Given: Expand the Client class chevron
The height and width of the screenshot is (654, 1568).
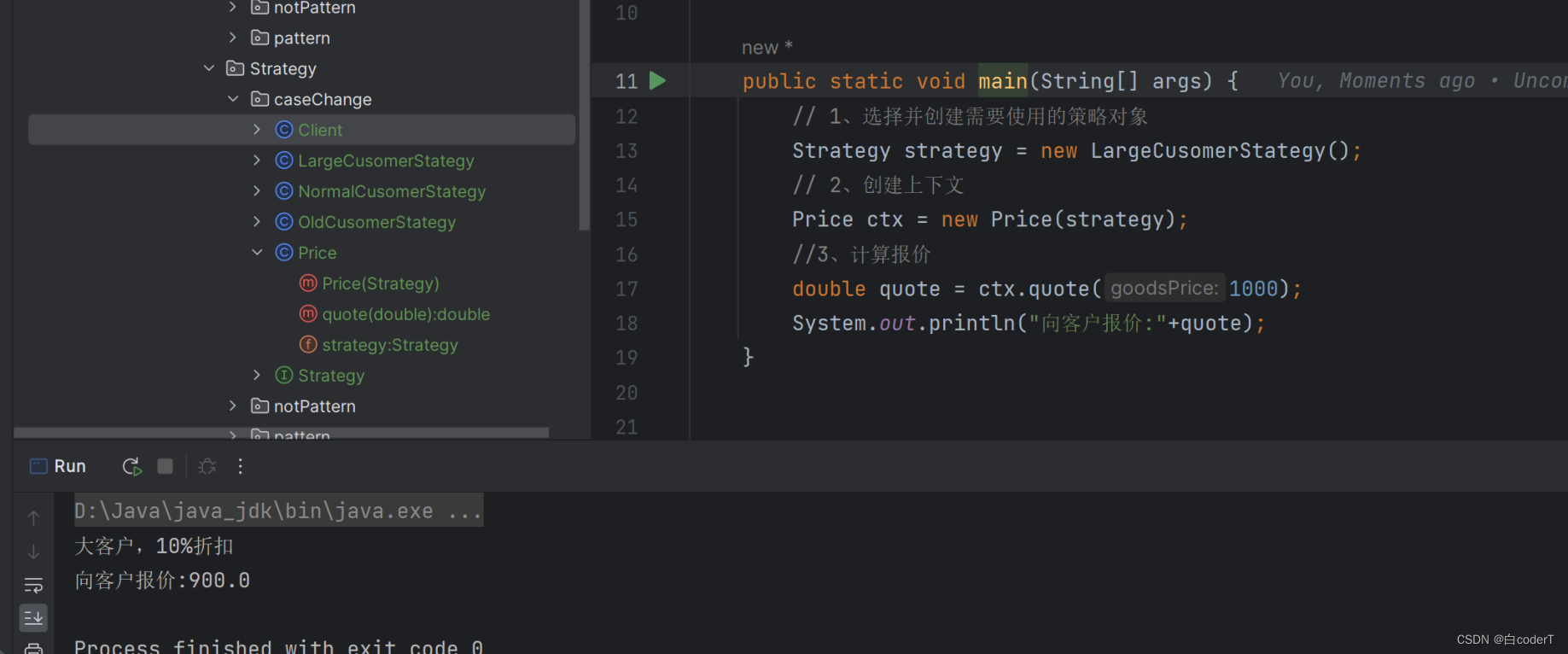Looking at the screenshot, I should (257, 130).
